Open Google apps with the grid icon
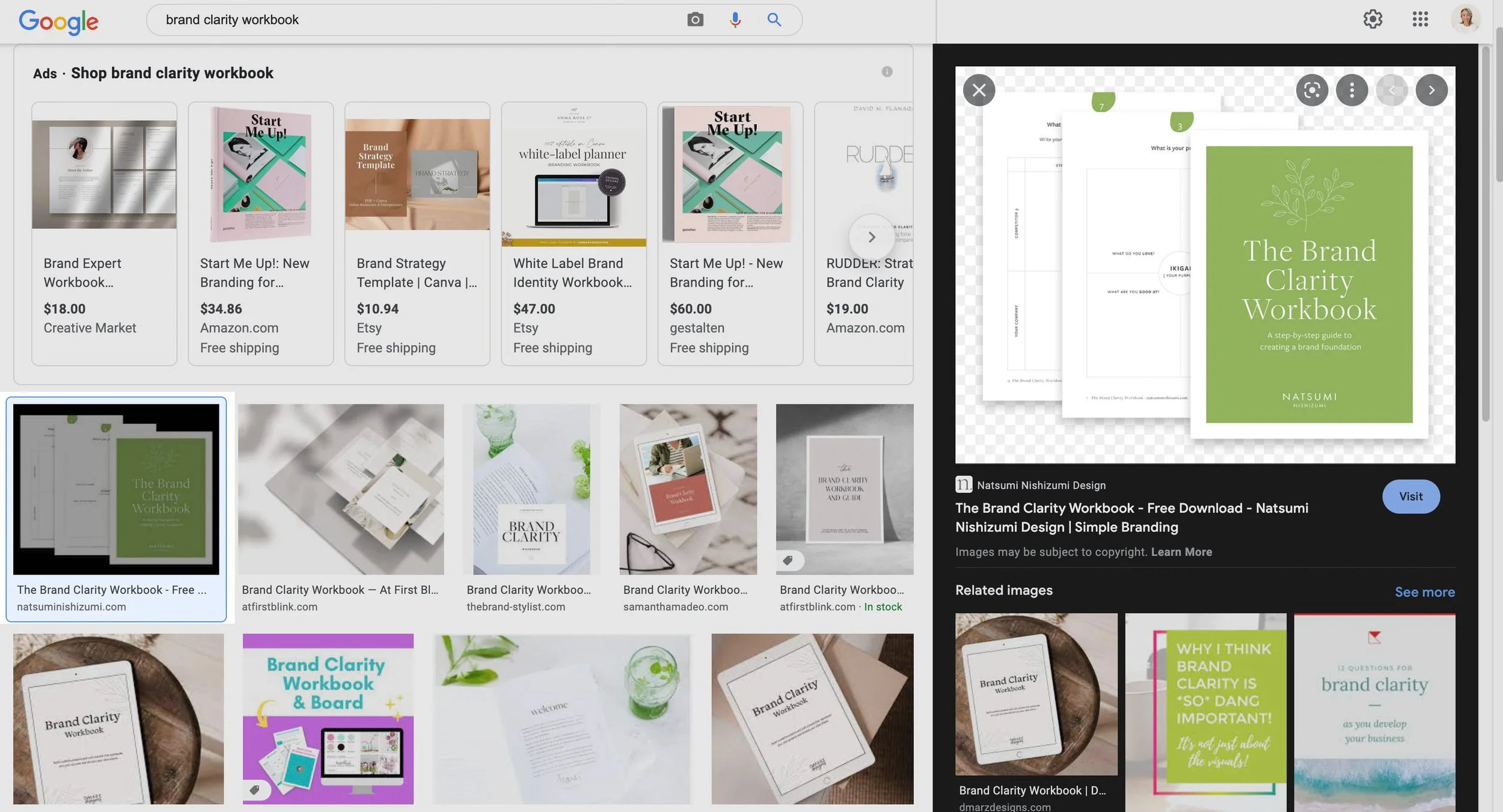This screenshot has width=1503, height=812. (x=1420, y=19)
